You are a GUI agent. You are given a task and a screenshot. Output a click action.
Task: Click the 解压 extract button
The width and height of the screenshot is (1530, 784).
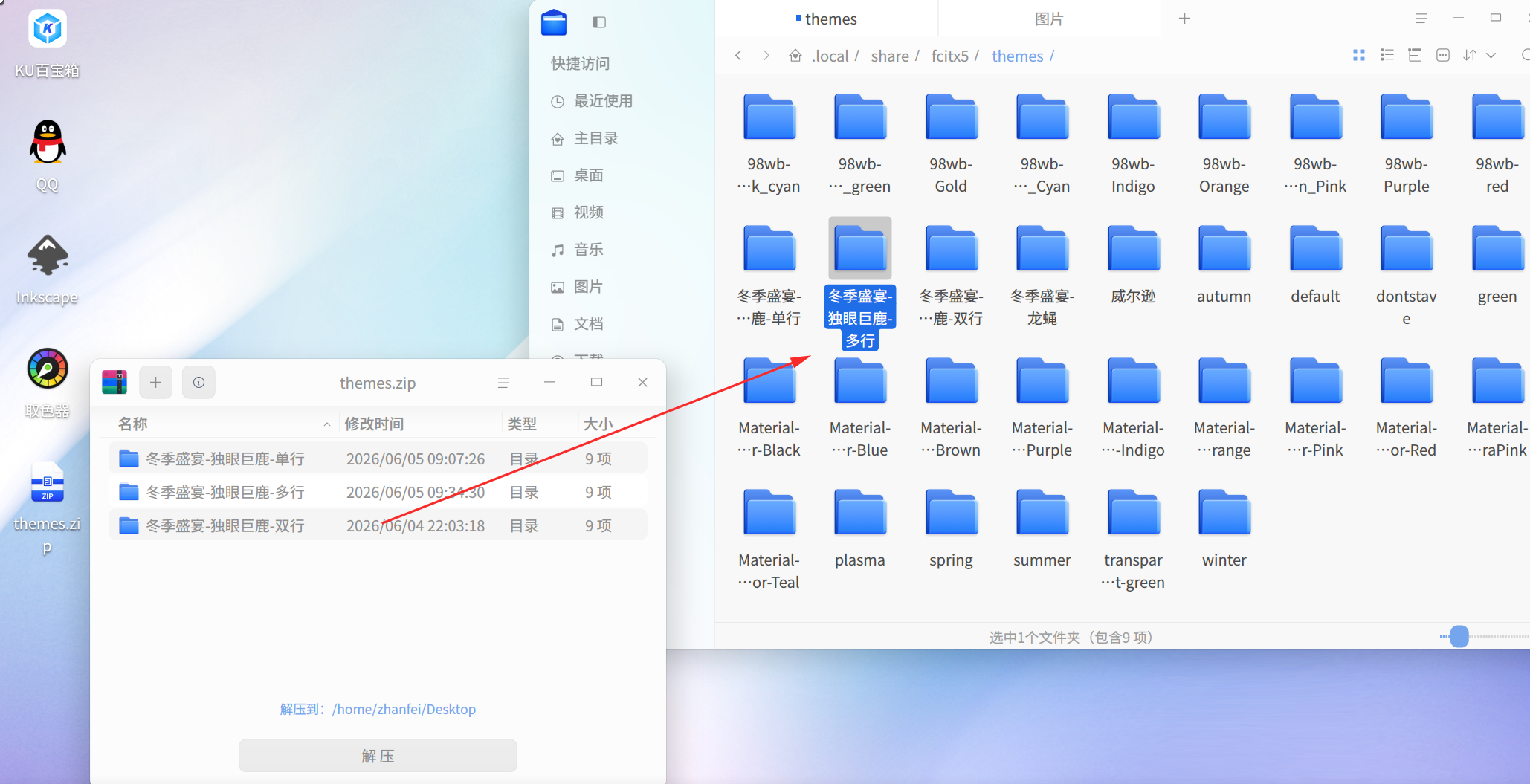[x=378, y=756]
